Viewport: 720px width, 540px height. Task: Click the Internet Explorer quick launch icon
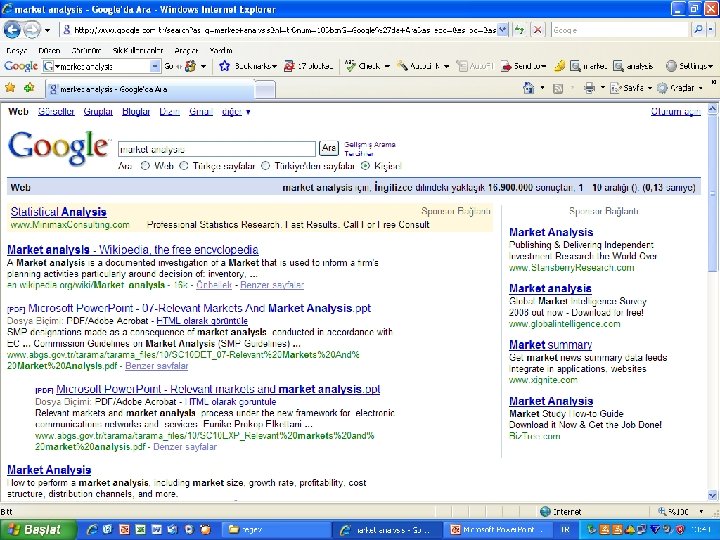91,530
